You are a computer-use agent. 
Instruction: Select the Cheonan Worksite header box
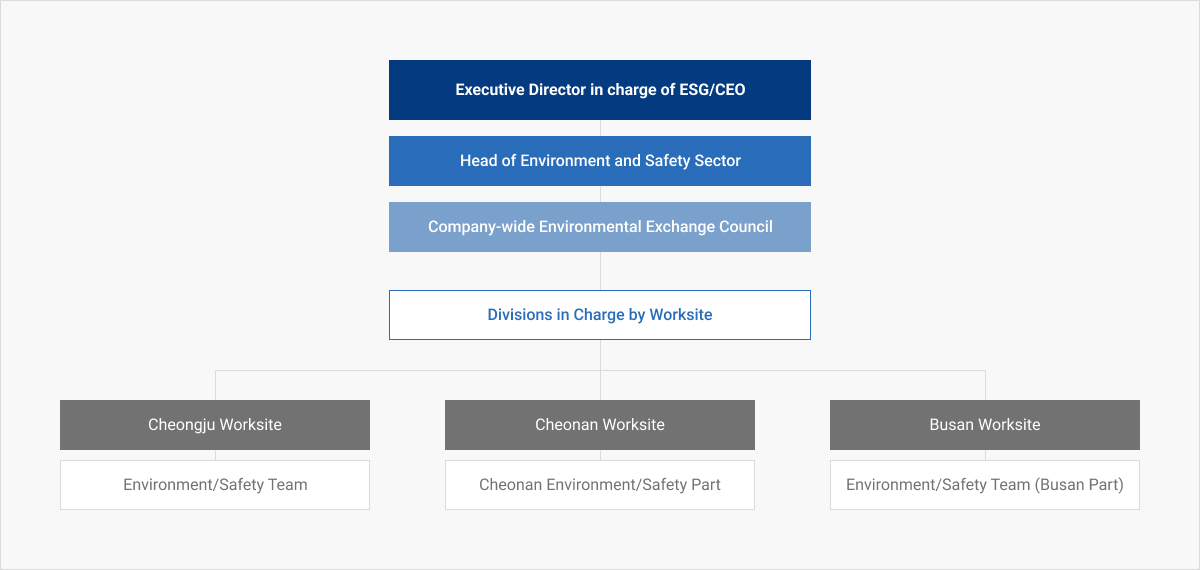point(600,425)
